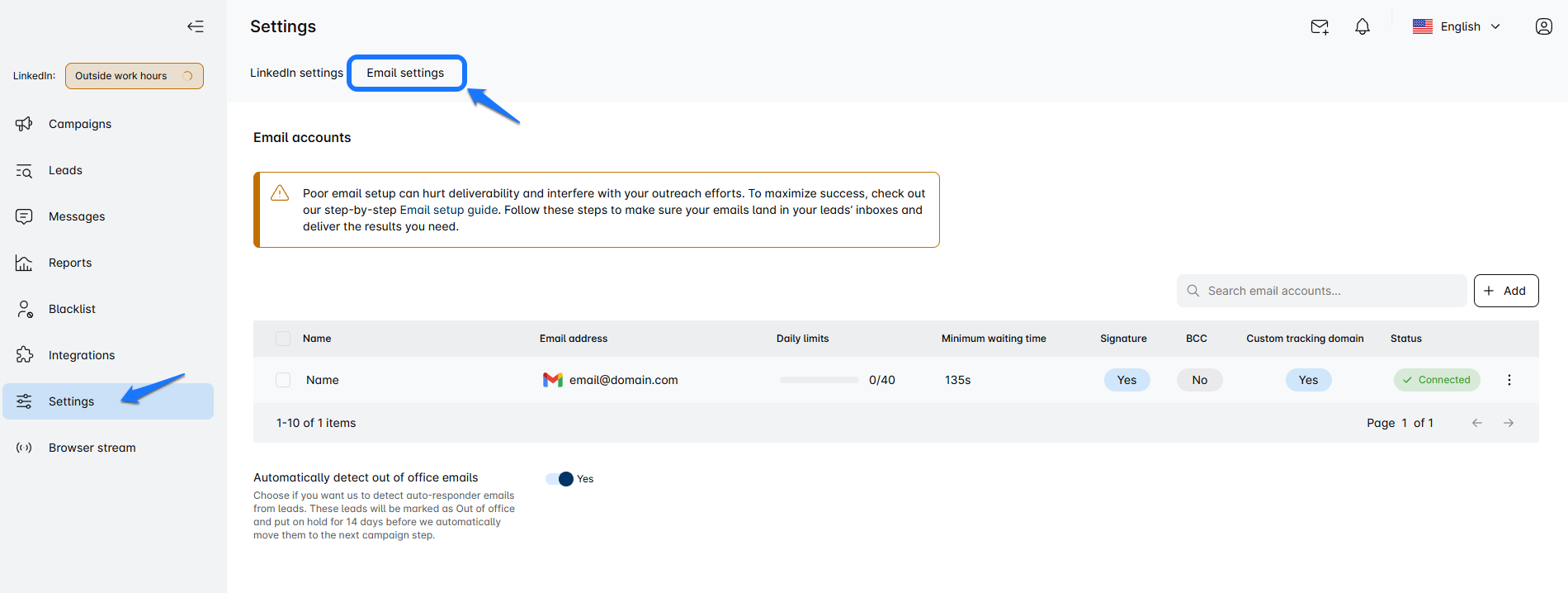The width and height of the screenshot is (1568, 593).
Task: Open notifications bell
Action: (x=1362, y=26)
